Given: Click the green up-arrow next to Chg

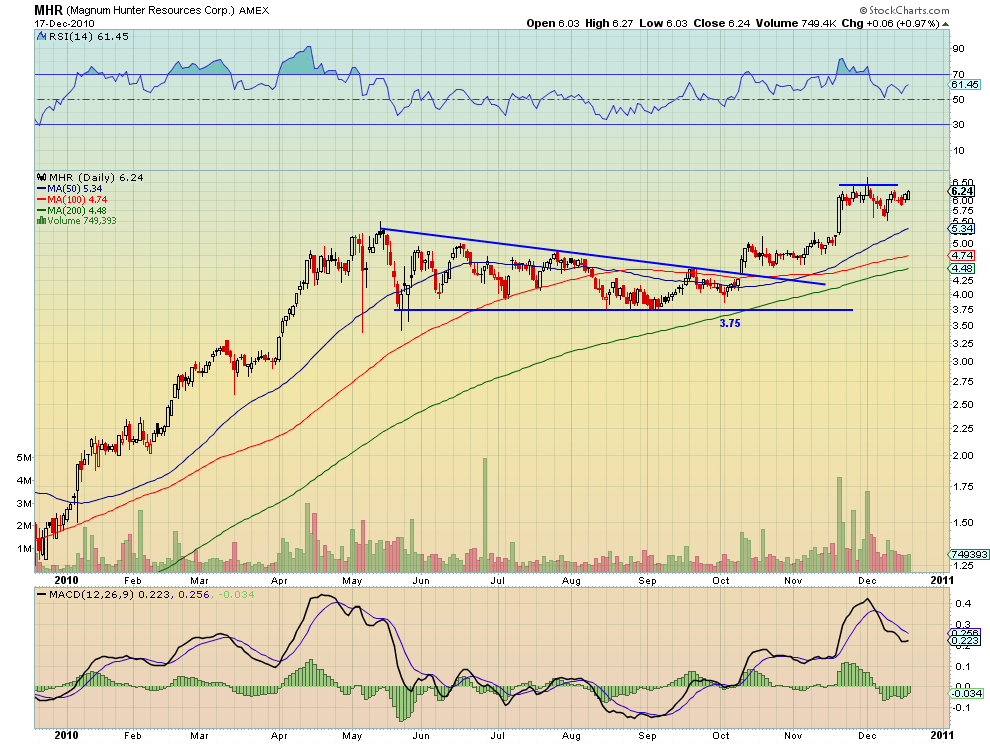Looking at the screenshot, I should [x=946, y=24].
